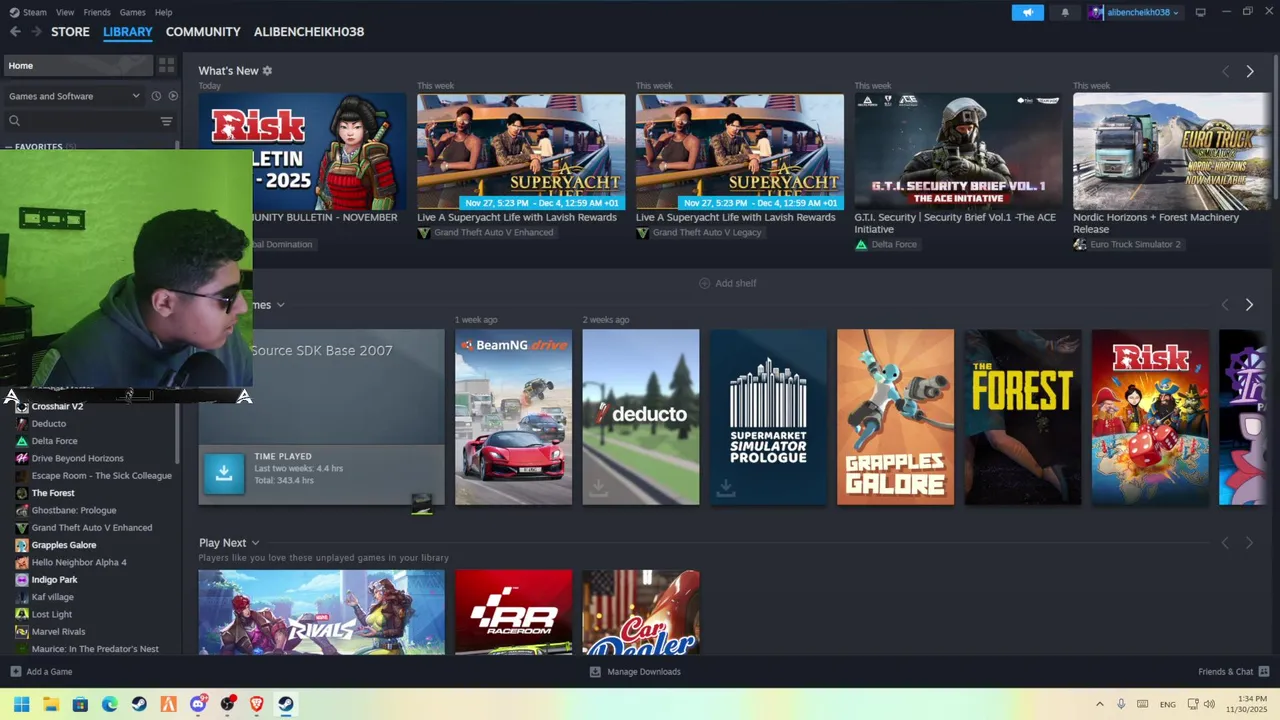The image size is (1280, 720).
Task: Show hidden system tray icons chevron
Action: (x=1100, y=704)
